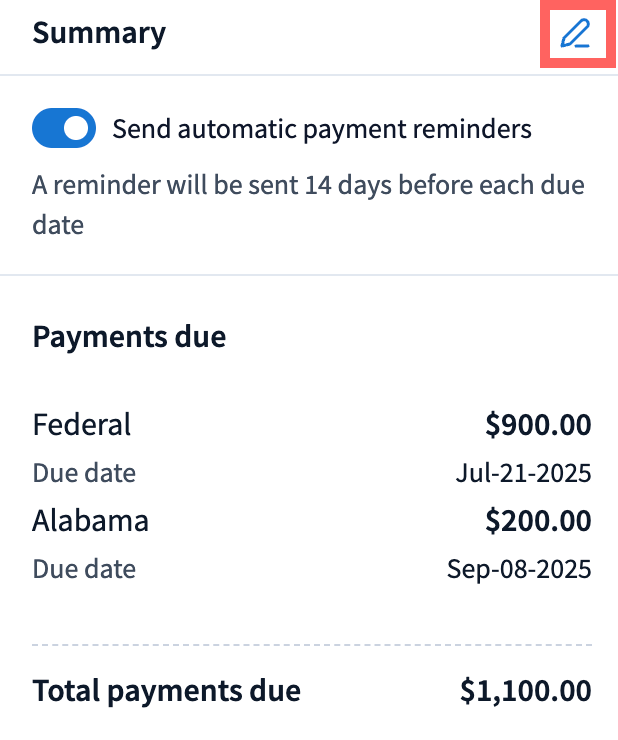Viewport: 618px width, 740px height.
Task: Click the divider line above 'Payments due'
Action: click(309, 275)
